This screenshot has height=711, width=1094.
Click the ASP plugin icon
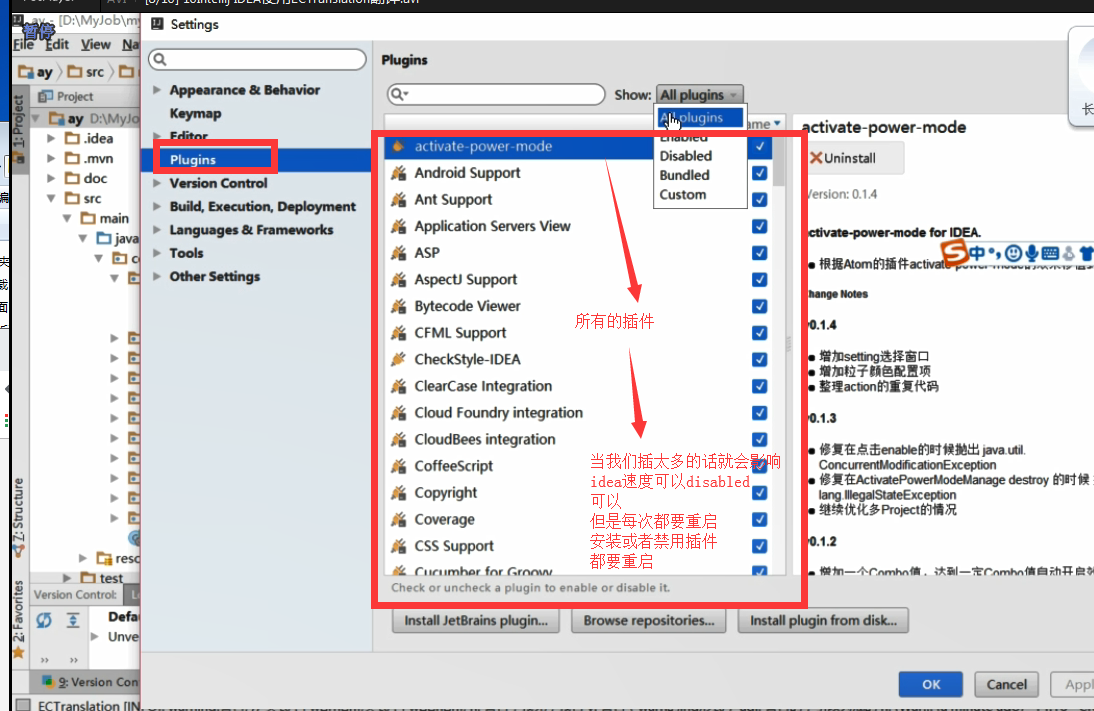click(x=398, y=253)
